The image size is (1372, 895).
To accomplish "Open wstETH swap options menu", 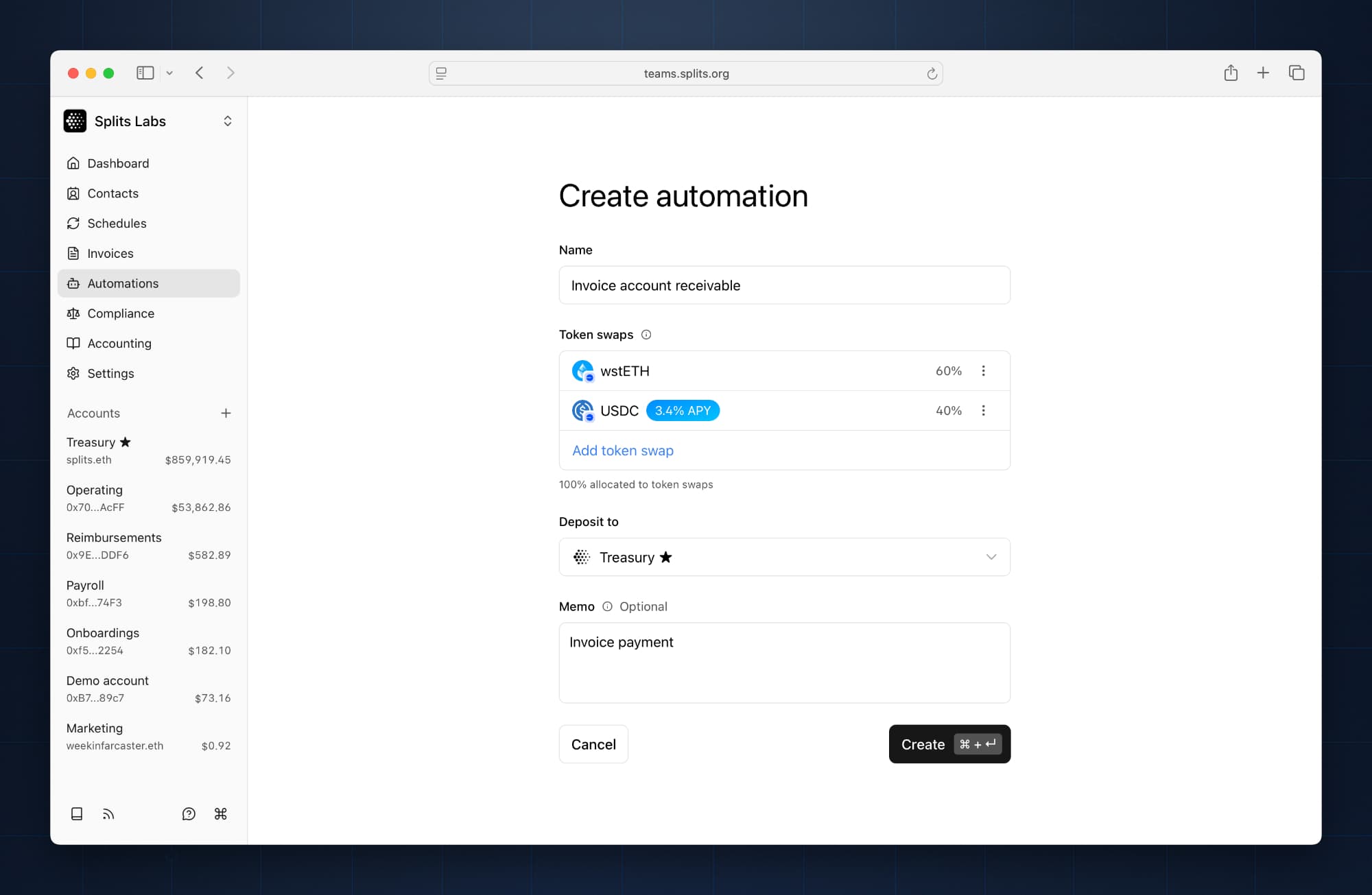I will 983,371.
